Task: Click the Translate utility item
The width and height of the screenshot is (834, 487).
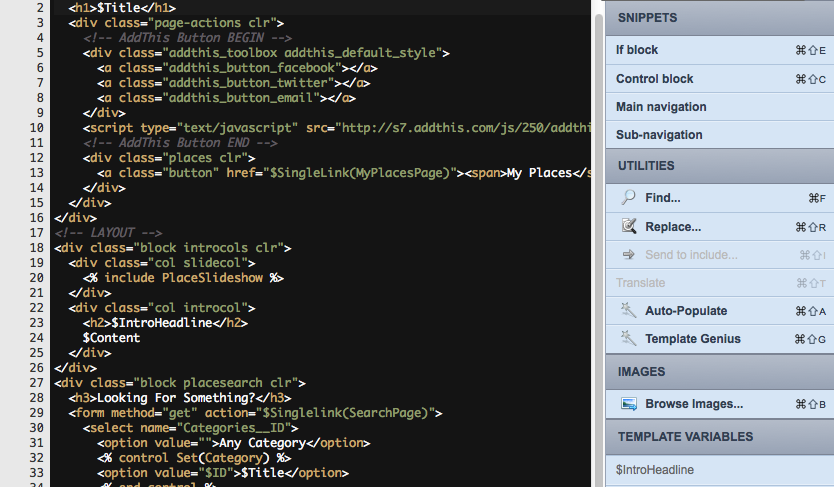Action: pos(640,283)
